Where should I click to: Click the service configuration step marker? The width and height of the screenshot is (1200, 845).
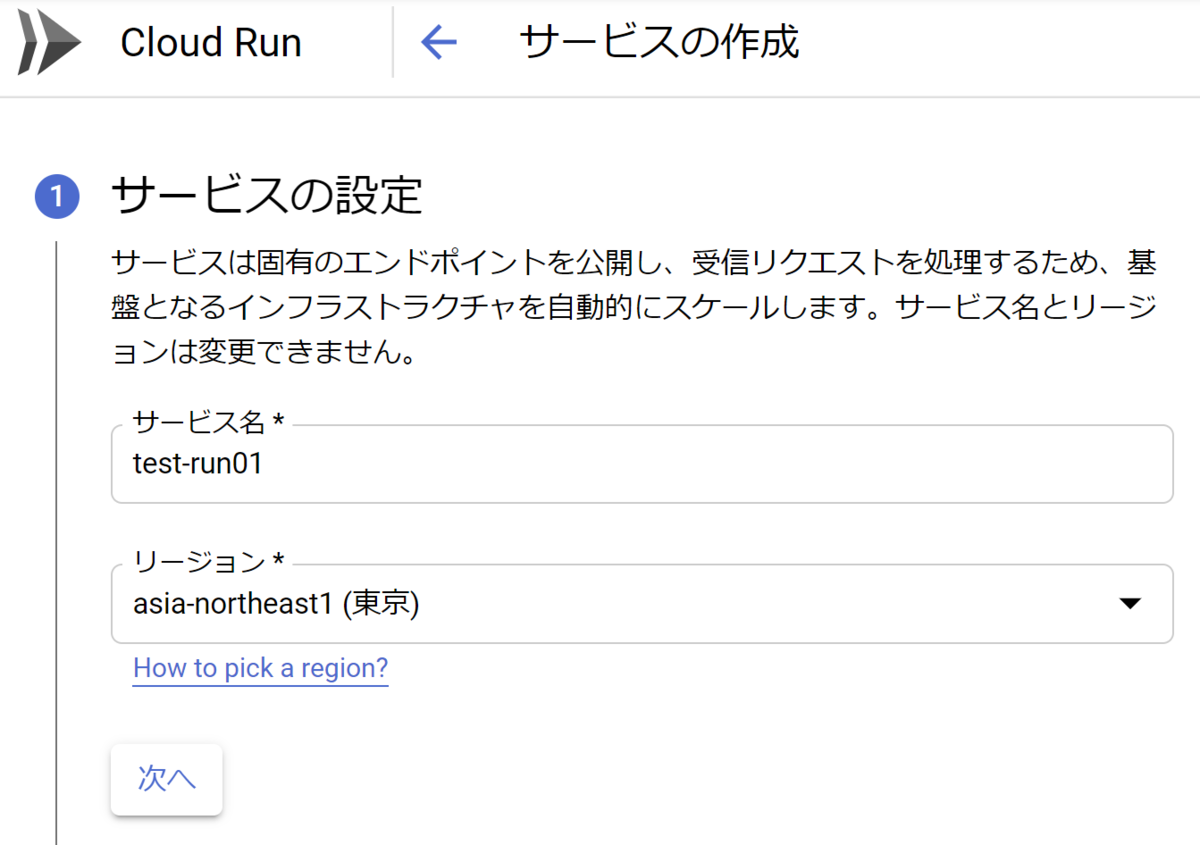tap(57, 196)
